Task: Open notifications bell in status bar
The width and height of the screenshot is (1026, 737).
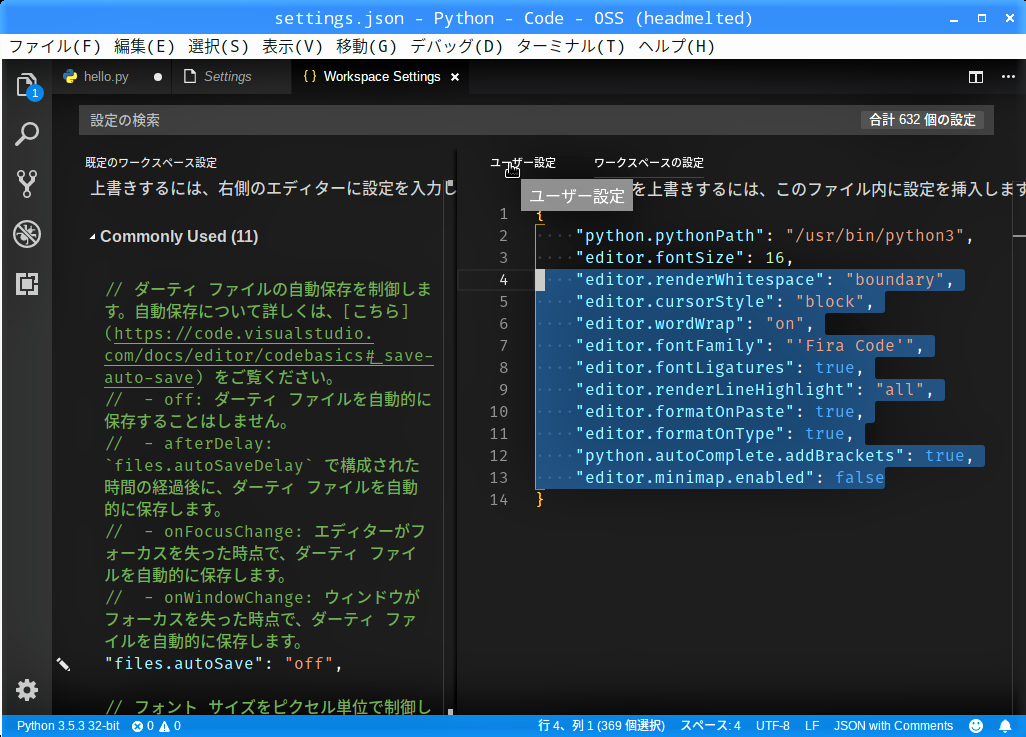Action: point(1005,726)
